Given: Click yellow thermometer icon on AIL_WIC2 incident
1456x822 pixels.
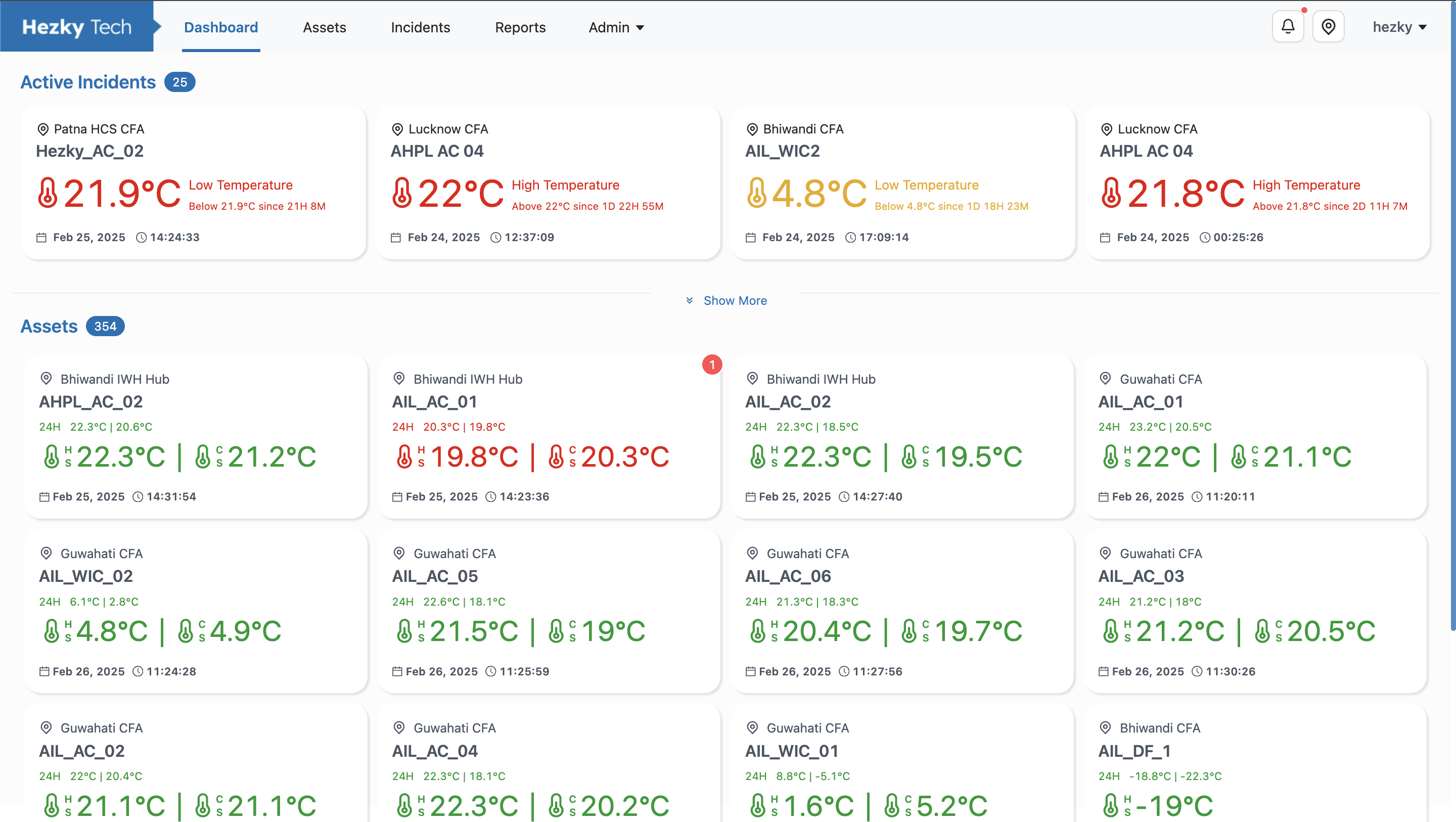Looking at the screenshot, I should pyautogui.click(x=756, y=193).
